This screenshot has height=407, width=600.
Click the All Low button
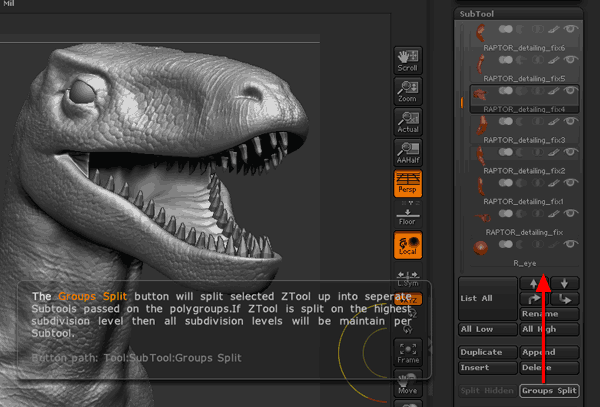click(488, 329)
